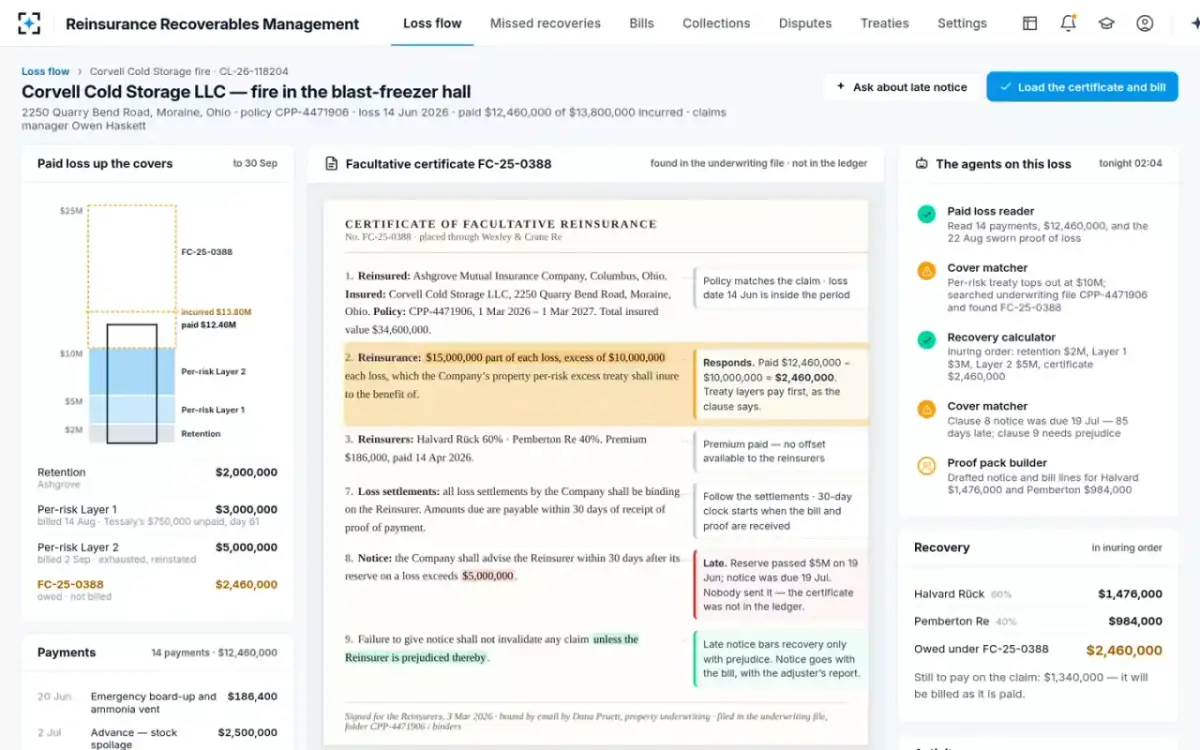The height and width of the screenshot is (750, 1200).
Task: Open the notifications bell
Action: (1068, 23)
